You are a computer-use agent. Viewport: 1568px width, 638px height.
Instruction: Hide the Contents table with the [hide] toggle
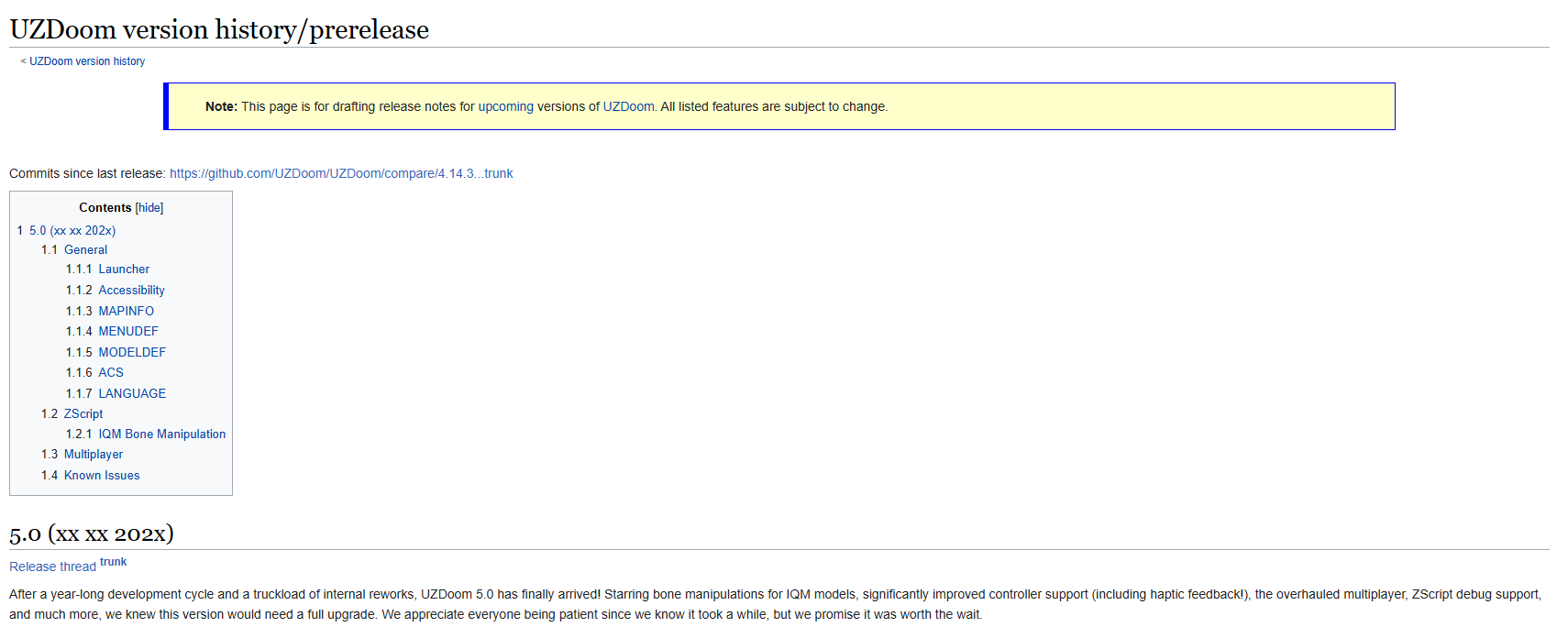tap(149, 208)
